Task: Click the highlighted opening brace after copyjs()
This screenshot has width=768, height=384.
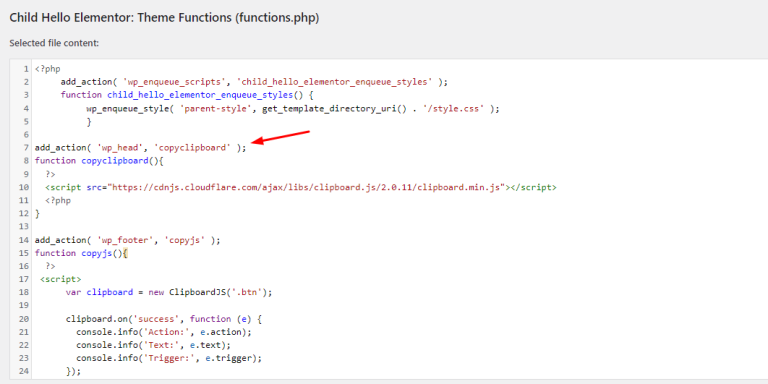Action: point(125,253)
